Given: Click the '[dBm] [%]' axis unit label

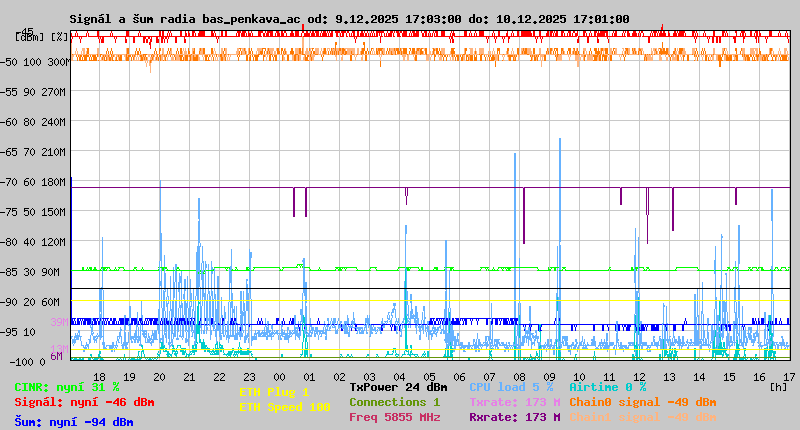Looking at the screenshot, I should click(x=42, y=37).
